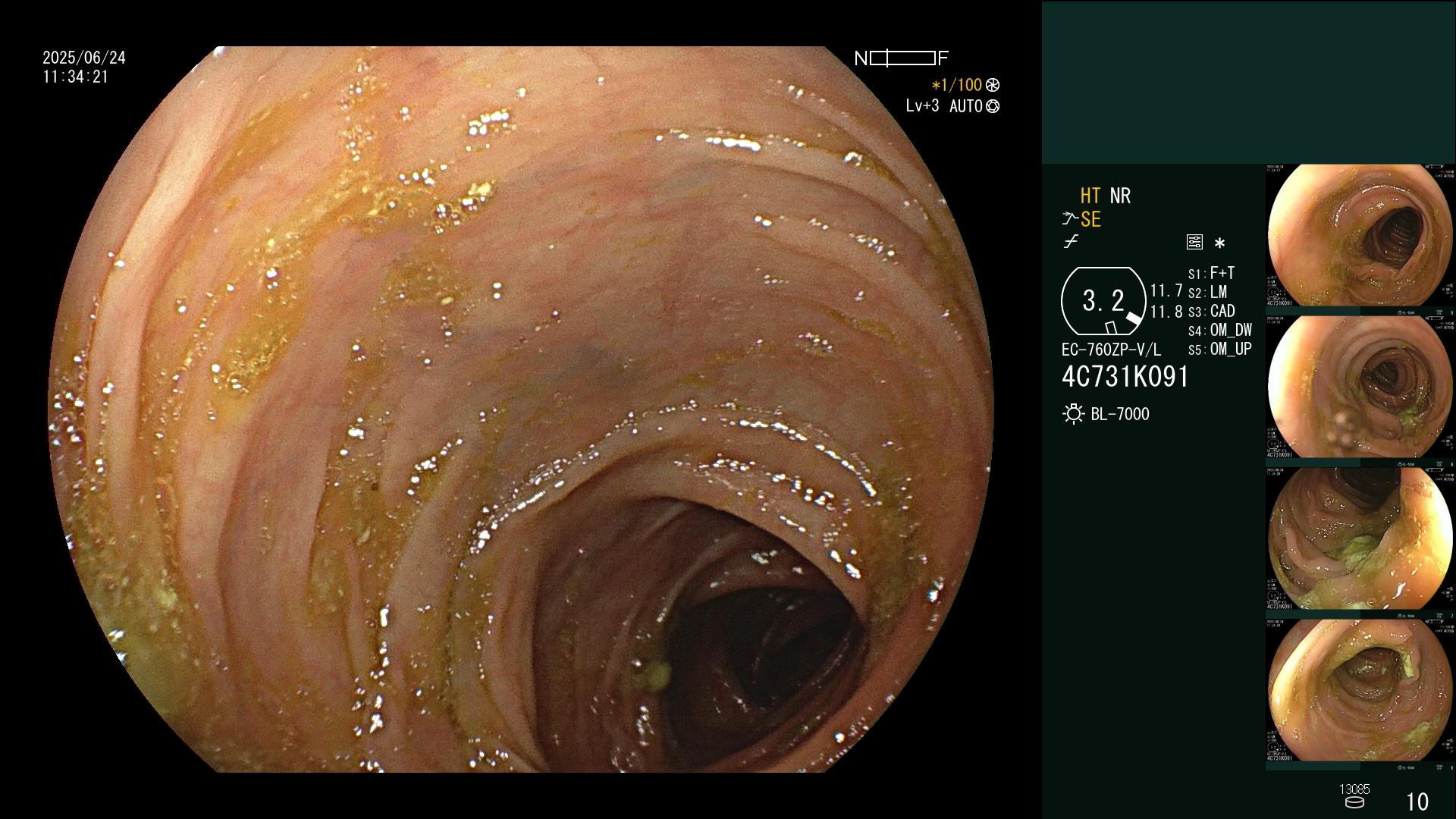Click the N label of the zoom indicator
Image resolution: width=1456 pixels, height=819 pixels.
[861, 58]
